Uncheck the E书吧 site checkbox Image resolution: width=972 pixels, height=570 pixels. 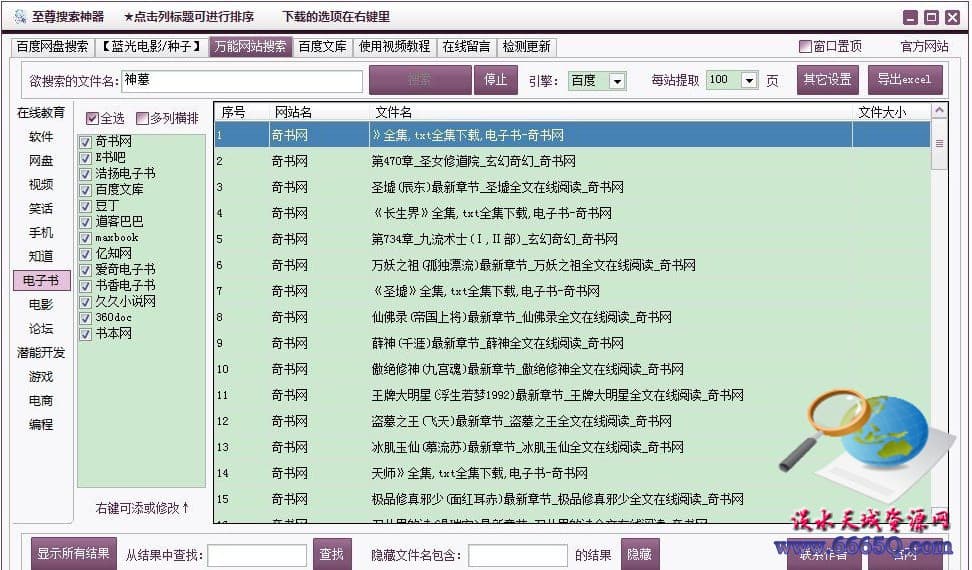pyautogui.click(x=86, y=158)
